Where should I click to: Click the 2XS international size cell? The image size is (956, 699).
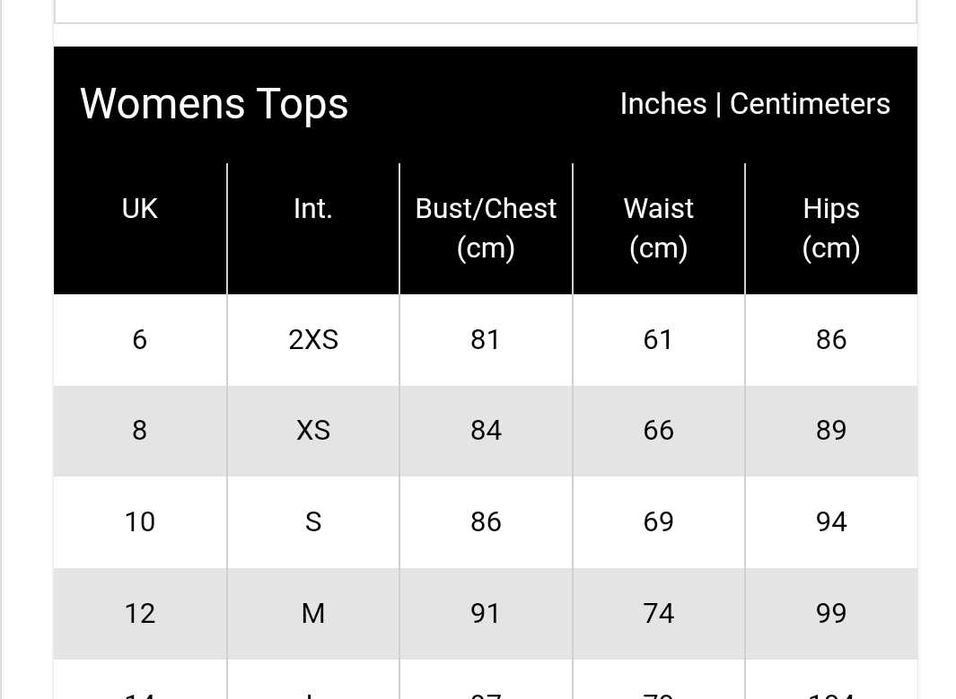(x=313, y=340)
